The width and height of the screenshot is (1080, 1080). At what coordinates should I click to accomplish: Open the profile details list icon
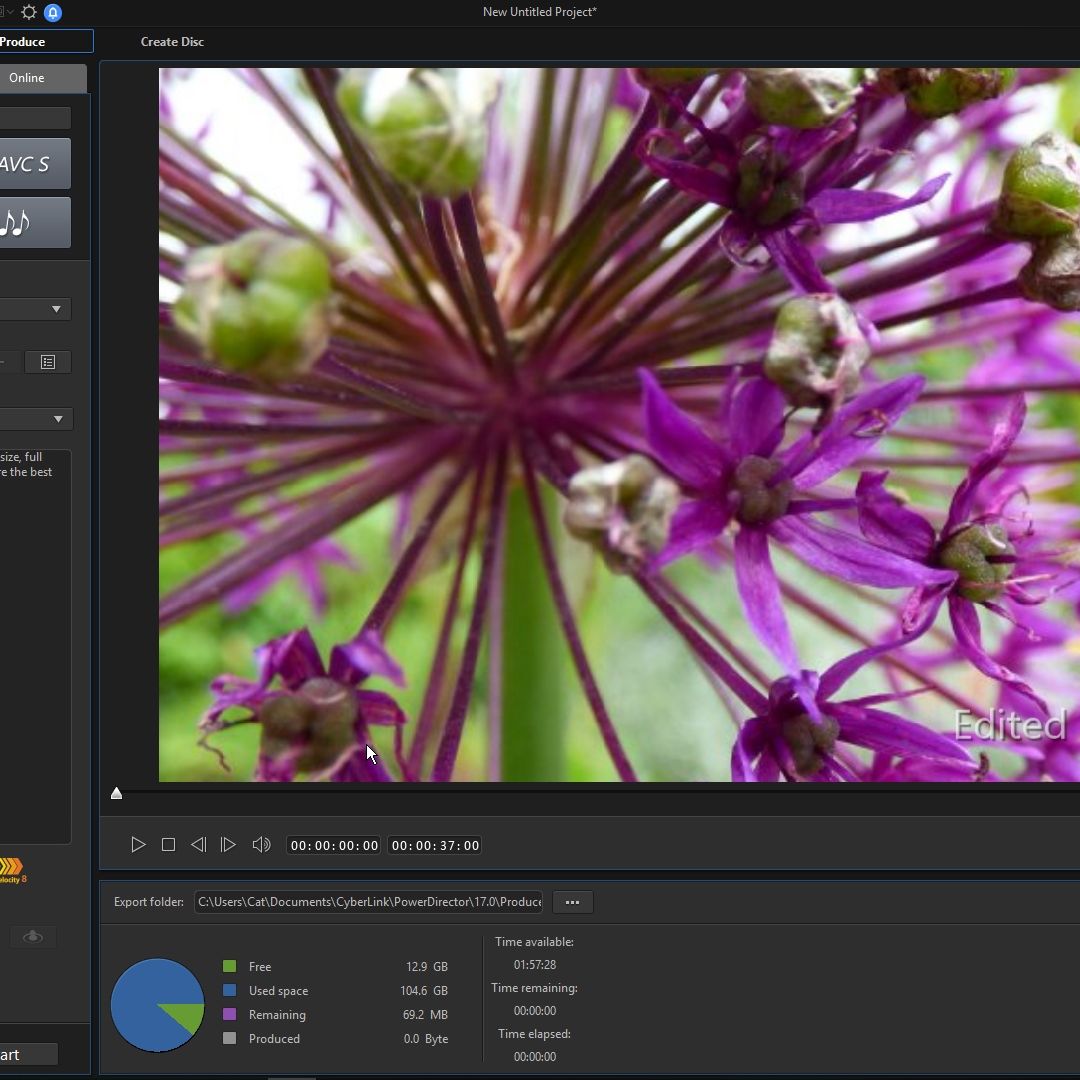click(x=48, y=362)
